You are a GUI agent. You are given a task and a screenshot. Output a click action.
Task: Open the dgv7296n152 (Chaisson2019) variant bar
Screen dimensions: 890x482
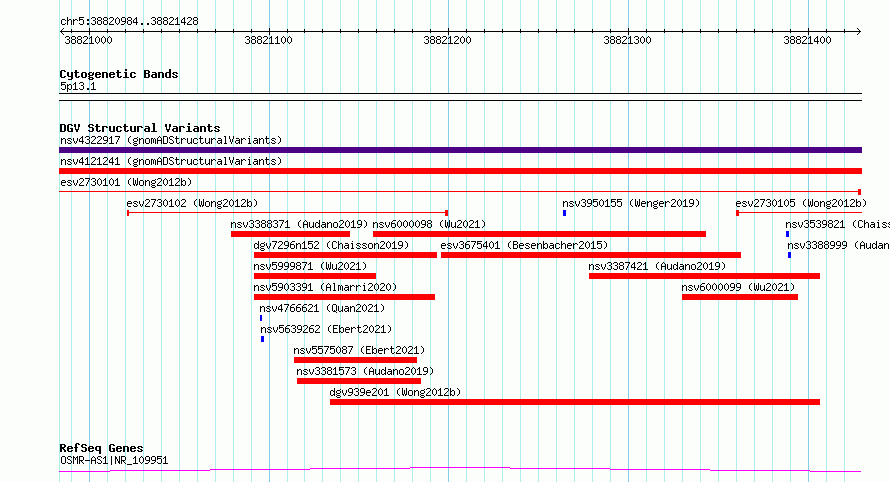point(345,255)
